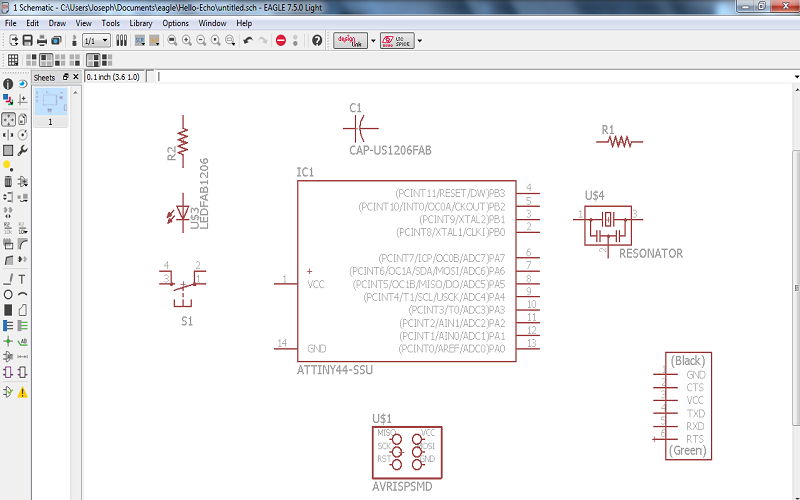The width and height of the screenshot is (800, 500).
Task: Select the blue Bus tool
Action: [x=8, y=326]
